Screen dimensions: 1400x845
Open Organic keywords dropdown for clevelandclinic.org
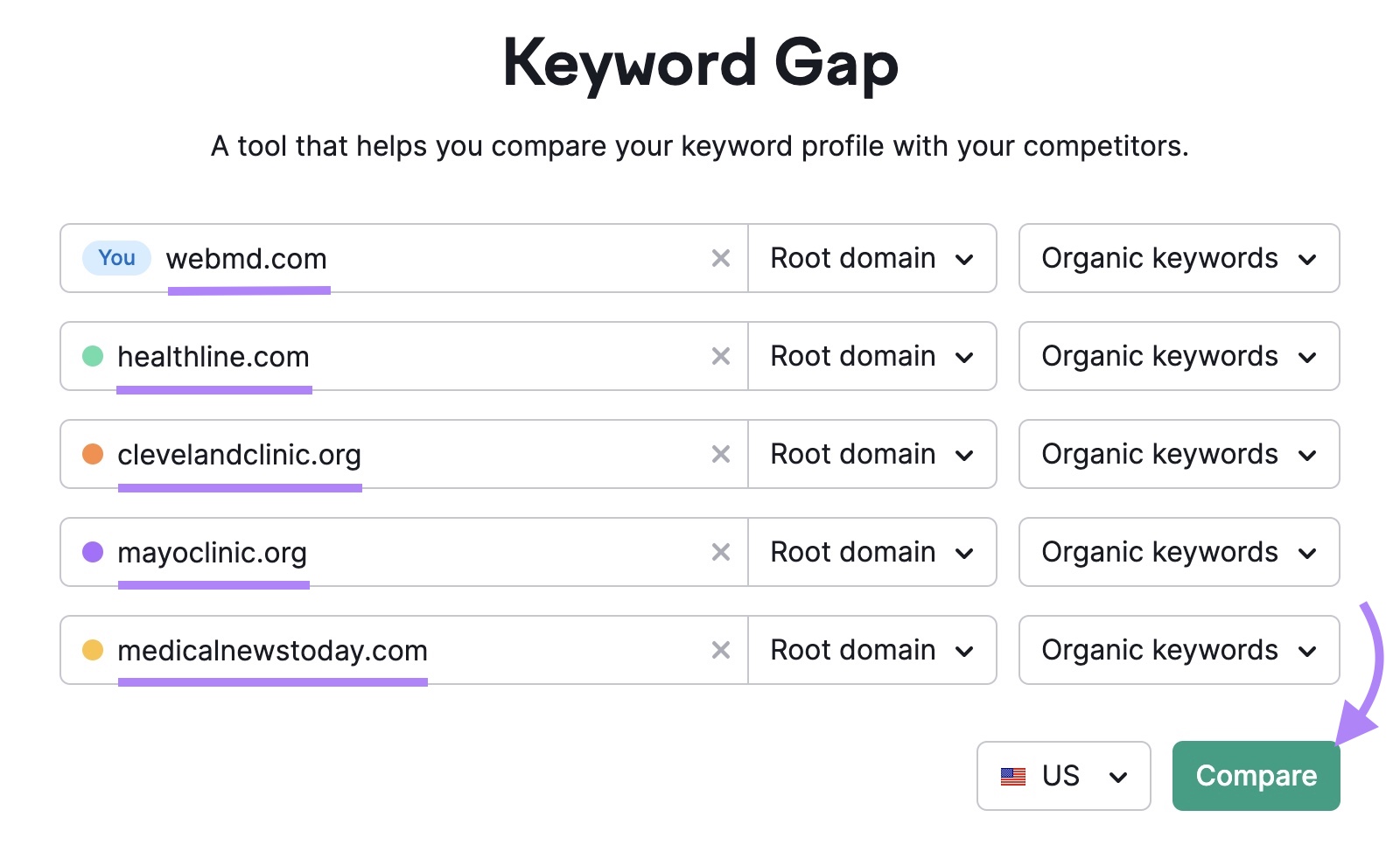[x=1178, y=454]
